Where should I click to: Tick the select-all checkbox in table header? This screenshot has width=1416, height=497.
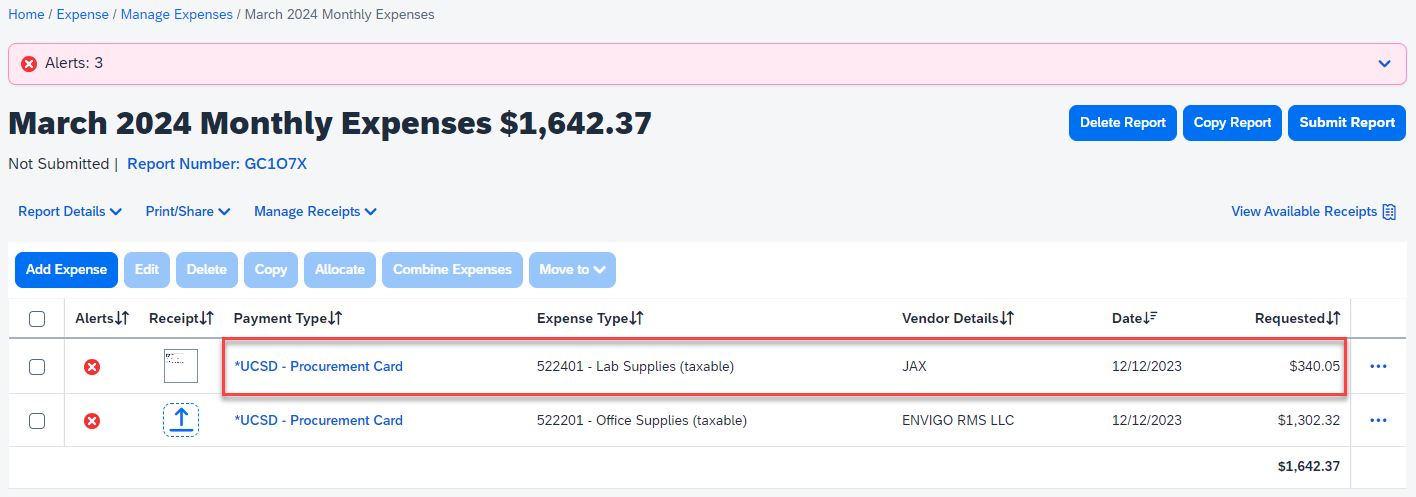(x=37, y=319)
